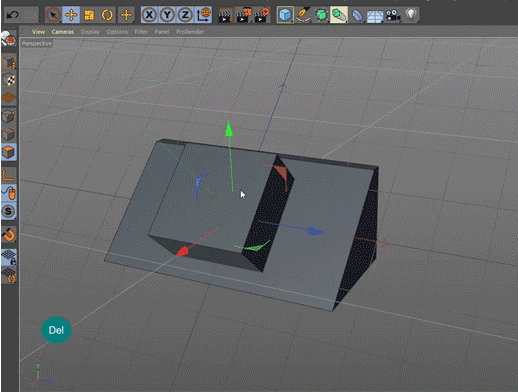Viewport: 518px width, 392px height.
Task: Expand the Cube primitive objects dropdown
Action: click(285, 15)
